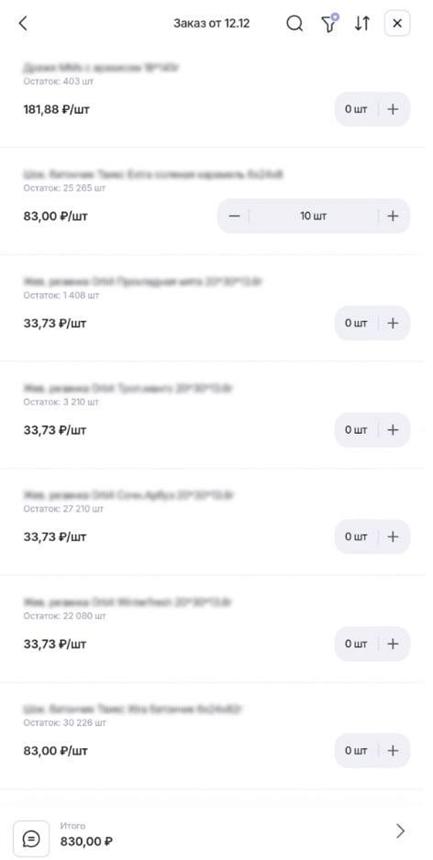433x860 pixels.
Task: Add one unit of item with stock 1 408
Action: tap(392, 323)
